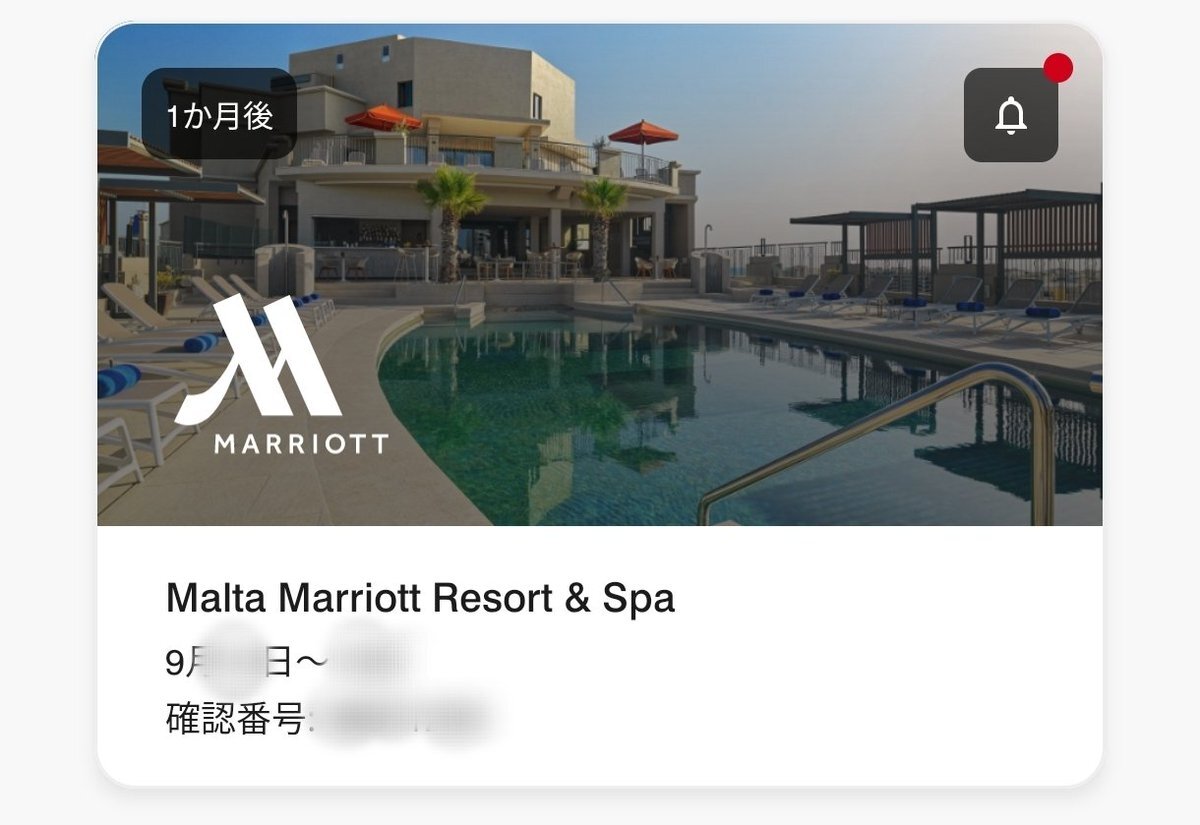Tap the Marriott M logo
The width and height of the screenshot is (1200, 825).
click(258, 360)
